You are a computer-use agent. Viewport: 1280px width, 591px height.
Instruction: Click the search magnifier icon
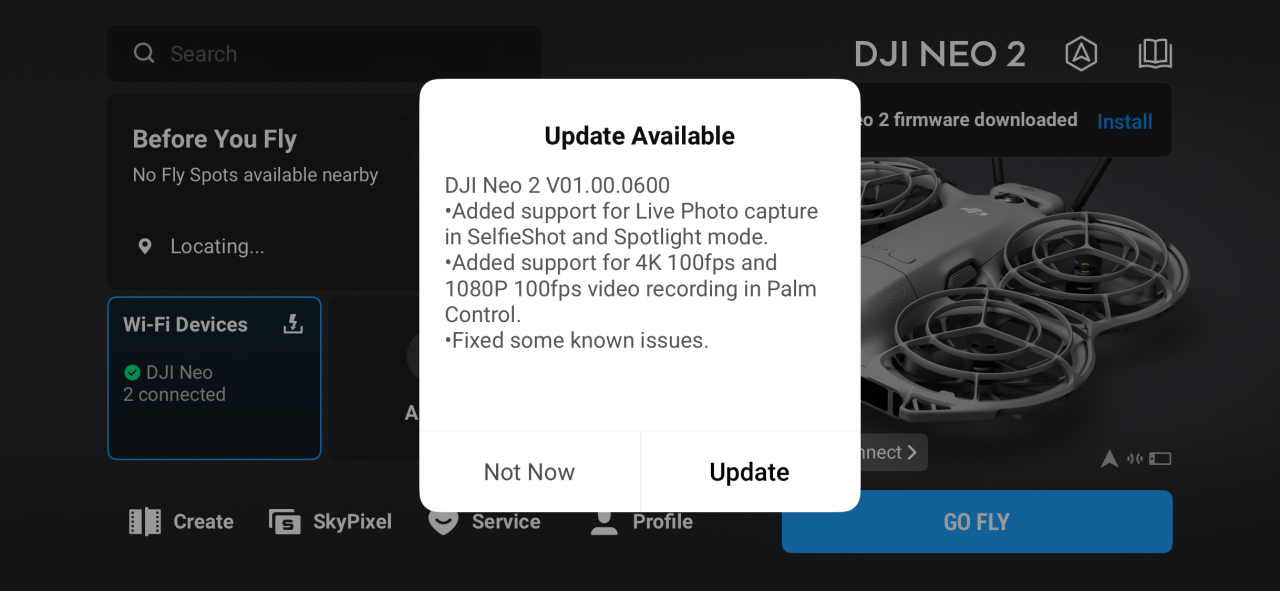click(144, 54)
